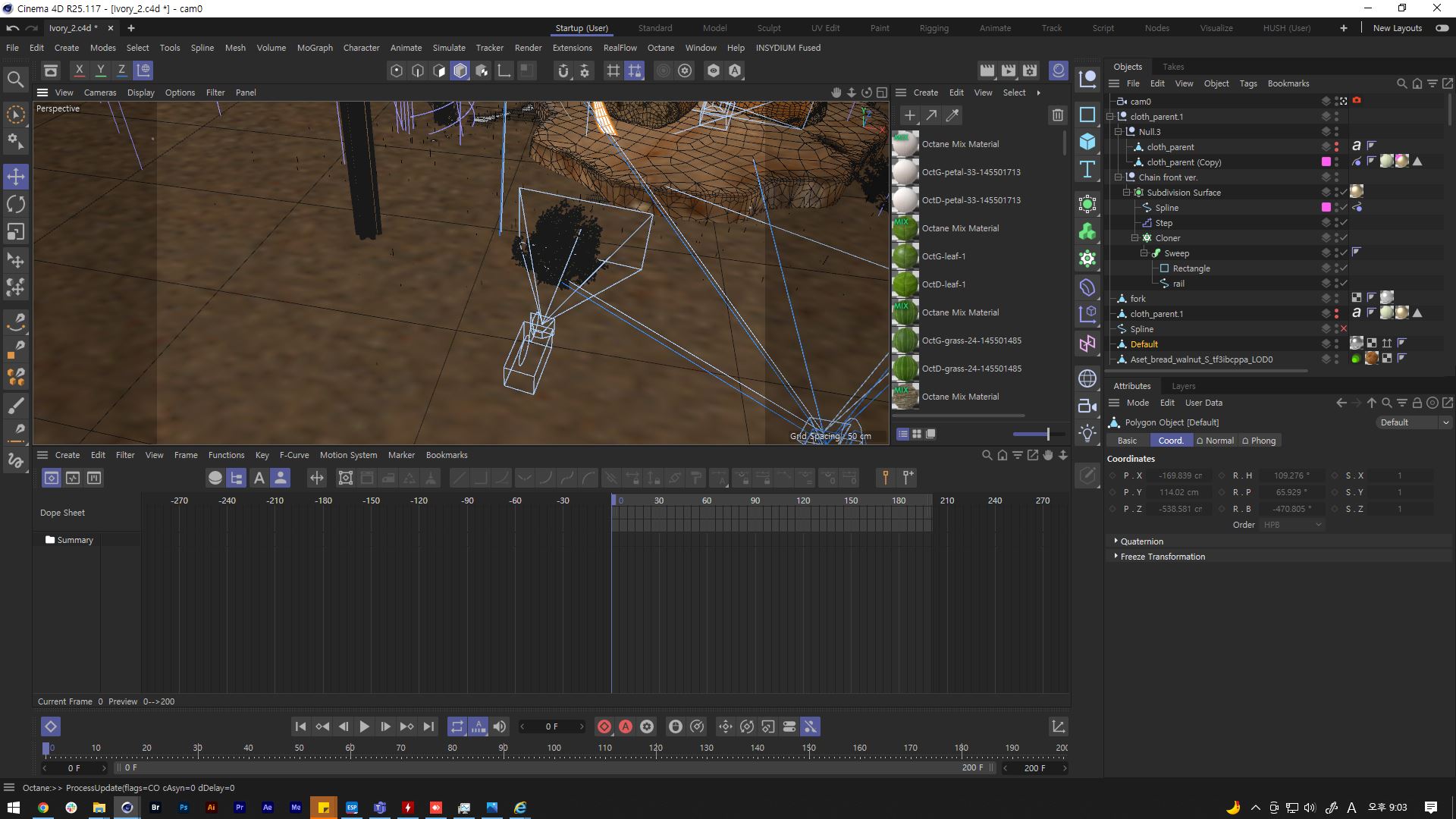Select the Move tool in left toolbar
Image resolution: width=1456 pixels, height=819 pixels.
(15, 177)
